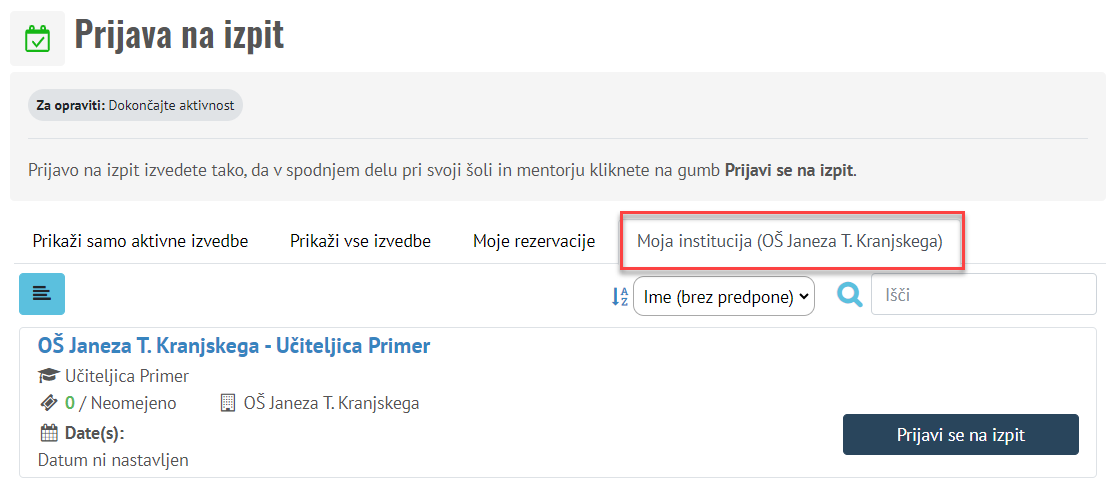
Task: Toggle the blue list view button
Action: (42, 293)
